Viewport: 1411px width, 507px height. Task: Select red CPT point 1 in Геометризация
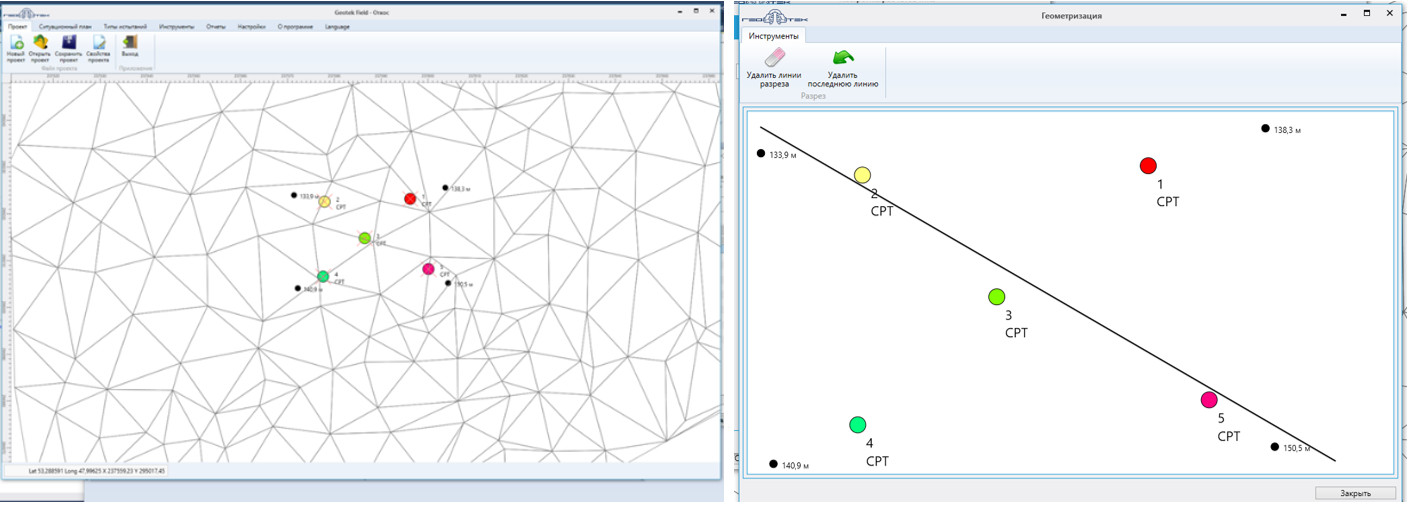point(1148,166)
